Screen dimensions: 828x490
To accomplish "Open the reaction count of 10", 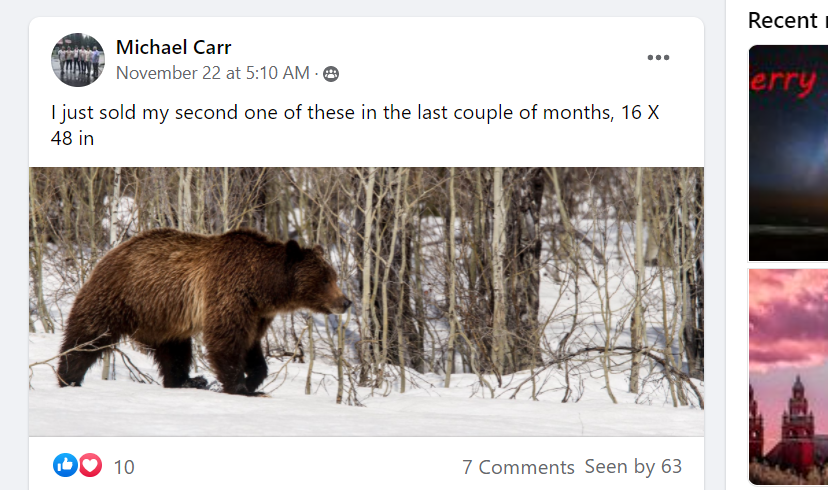I will 124,467.
